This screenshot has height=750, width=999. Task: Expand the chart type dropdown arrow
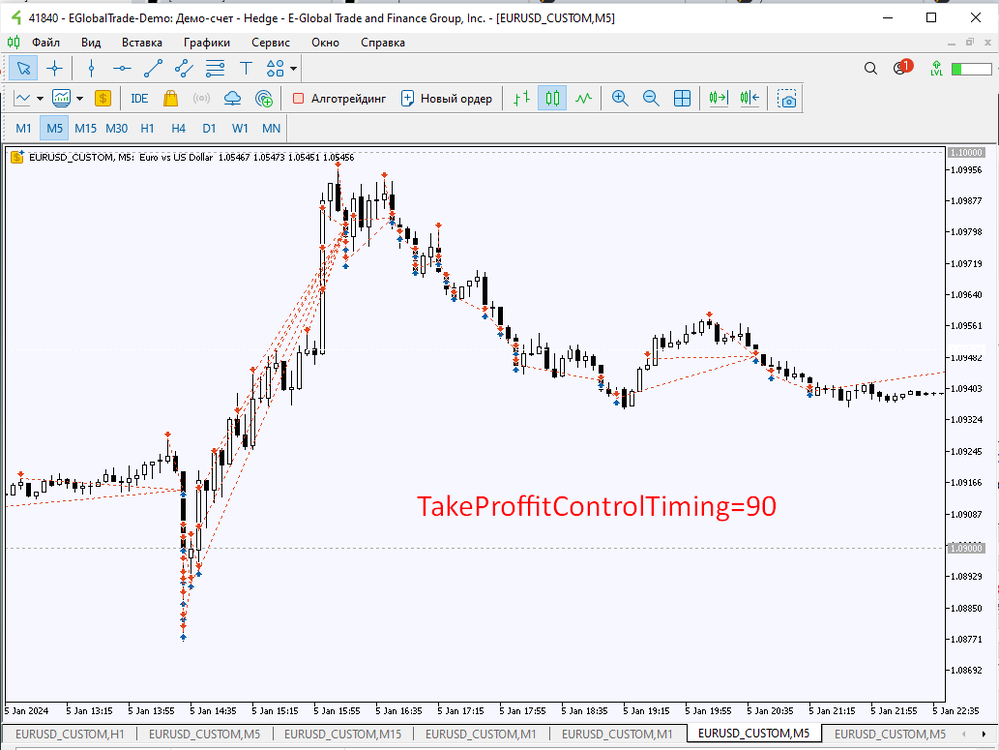pyautogui.click(x=40, y=99)
